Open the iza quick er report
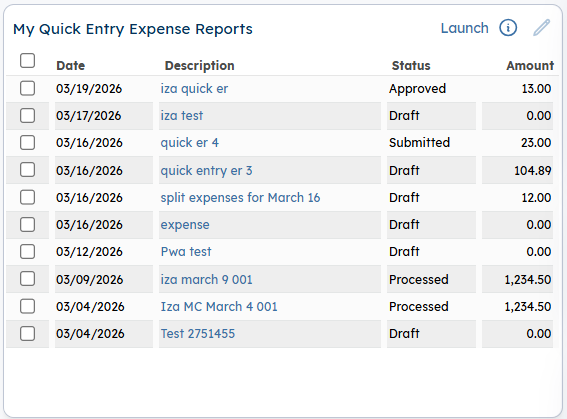Viewport: 567px width, 419px height. [x=194, y=89]
